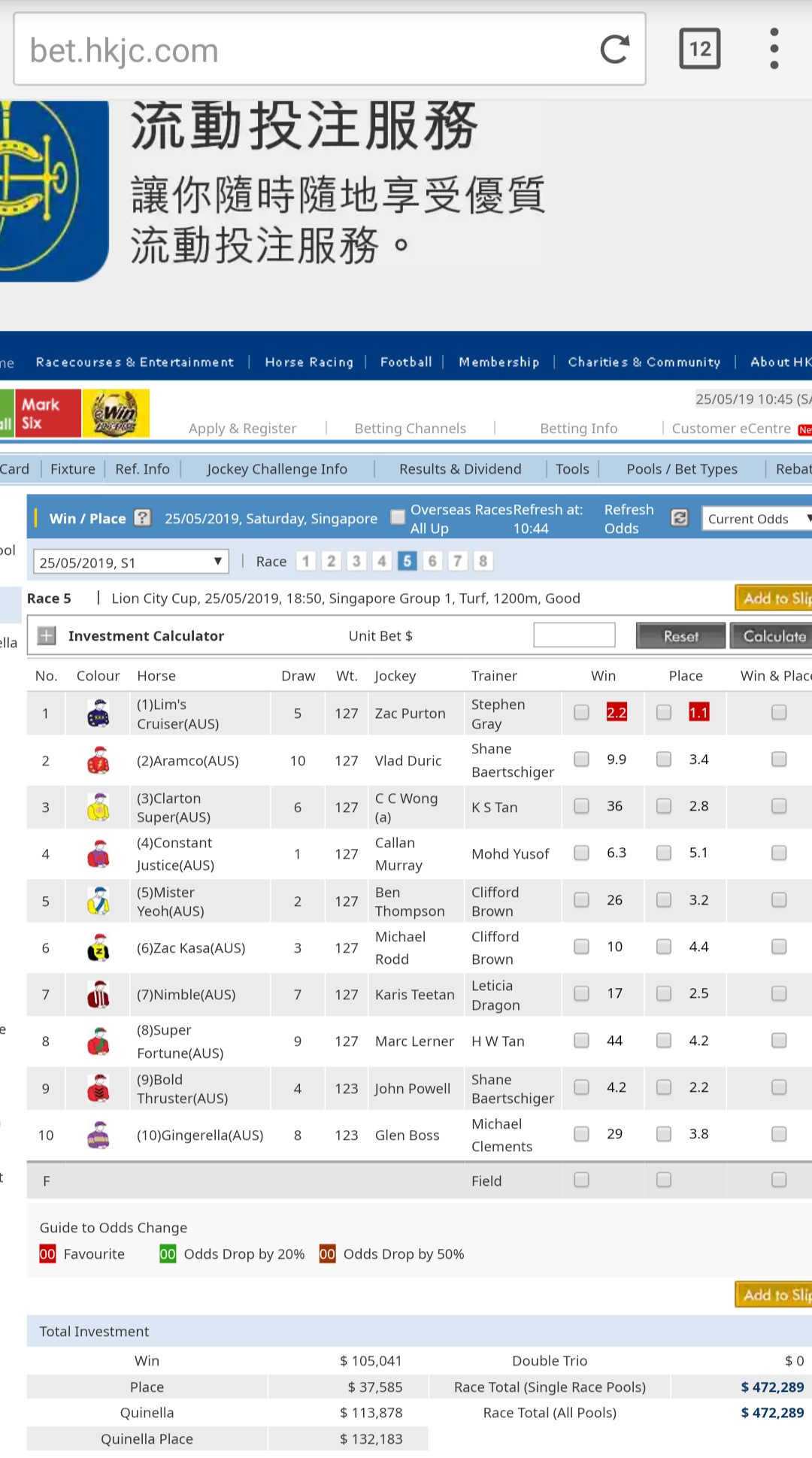The height and width of the screenshot is (1458, 812).
Task: Click the brown Odds Drop by 50% swatch
Action: (x=327, y=1253)
